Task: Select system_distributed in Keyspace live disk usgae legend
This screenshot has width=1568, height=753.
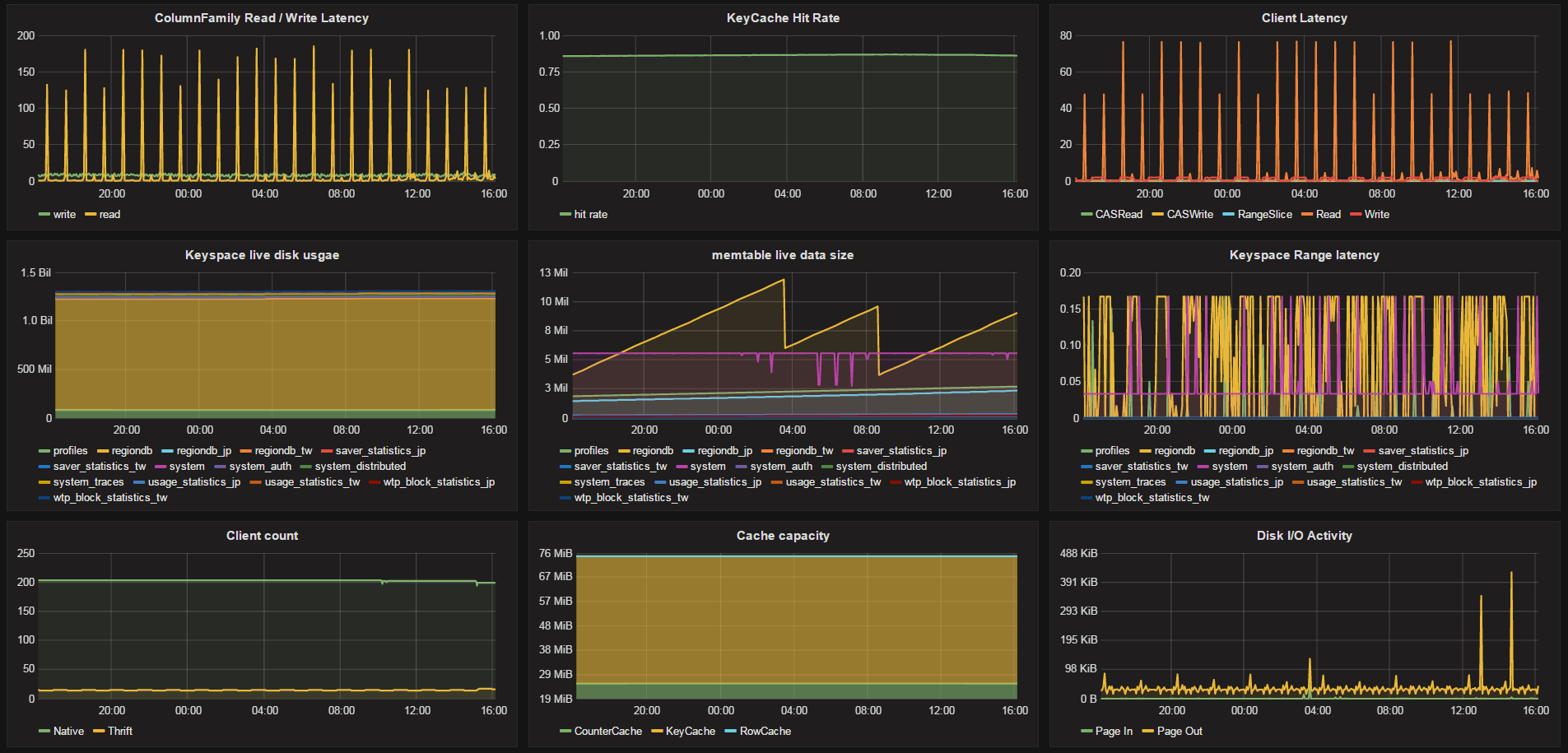Action: [361, 467]
